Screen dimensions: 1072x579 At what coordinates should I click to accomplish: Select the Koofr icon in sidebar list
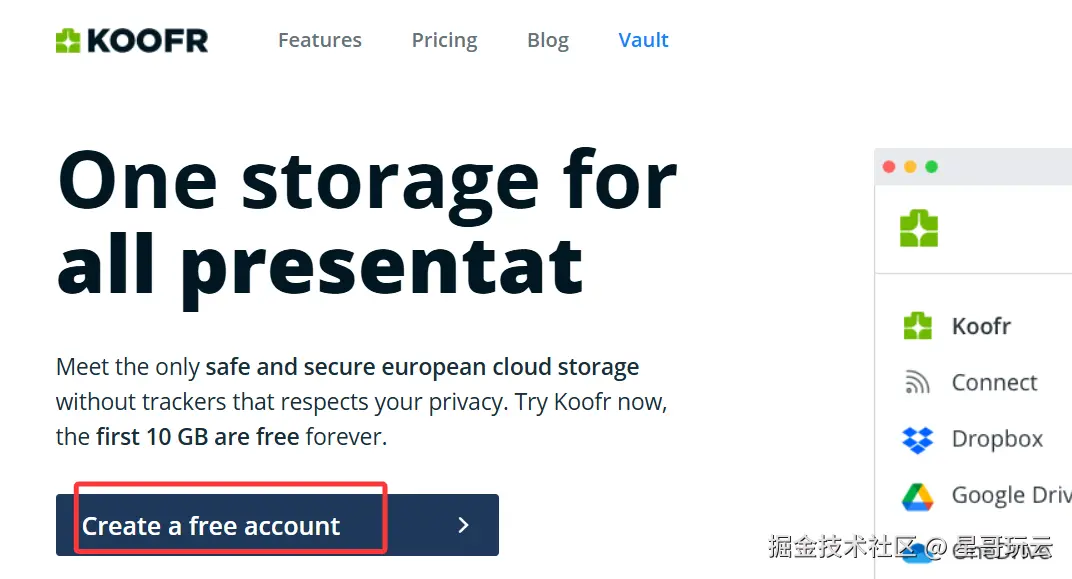[917, 326]
